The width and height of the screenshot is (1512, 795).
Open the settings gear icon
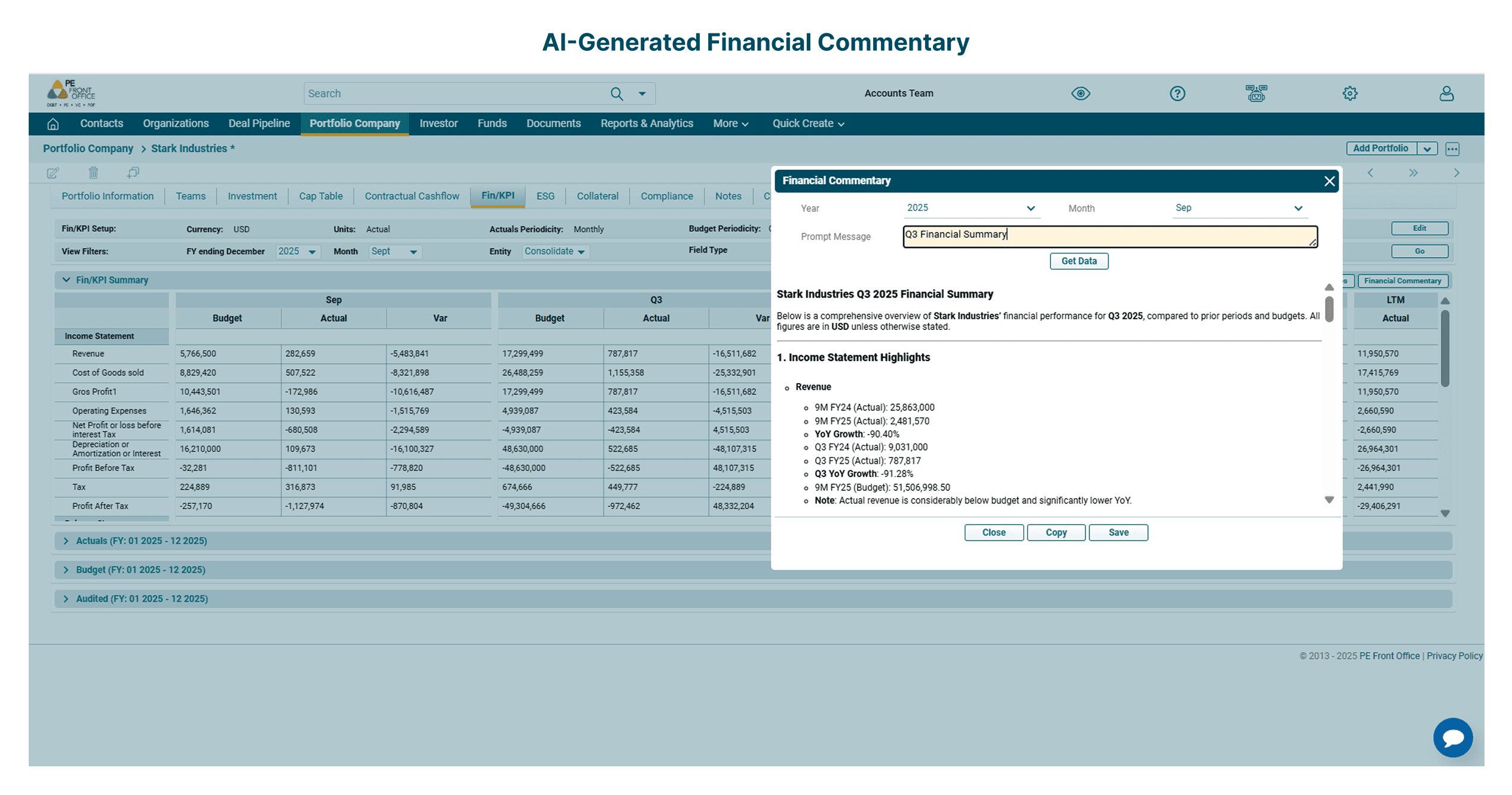tap(1350, 93)
